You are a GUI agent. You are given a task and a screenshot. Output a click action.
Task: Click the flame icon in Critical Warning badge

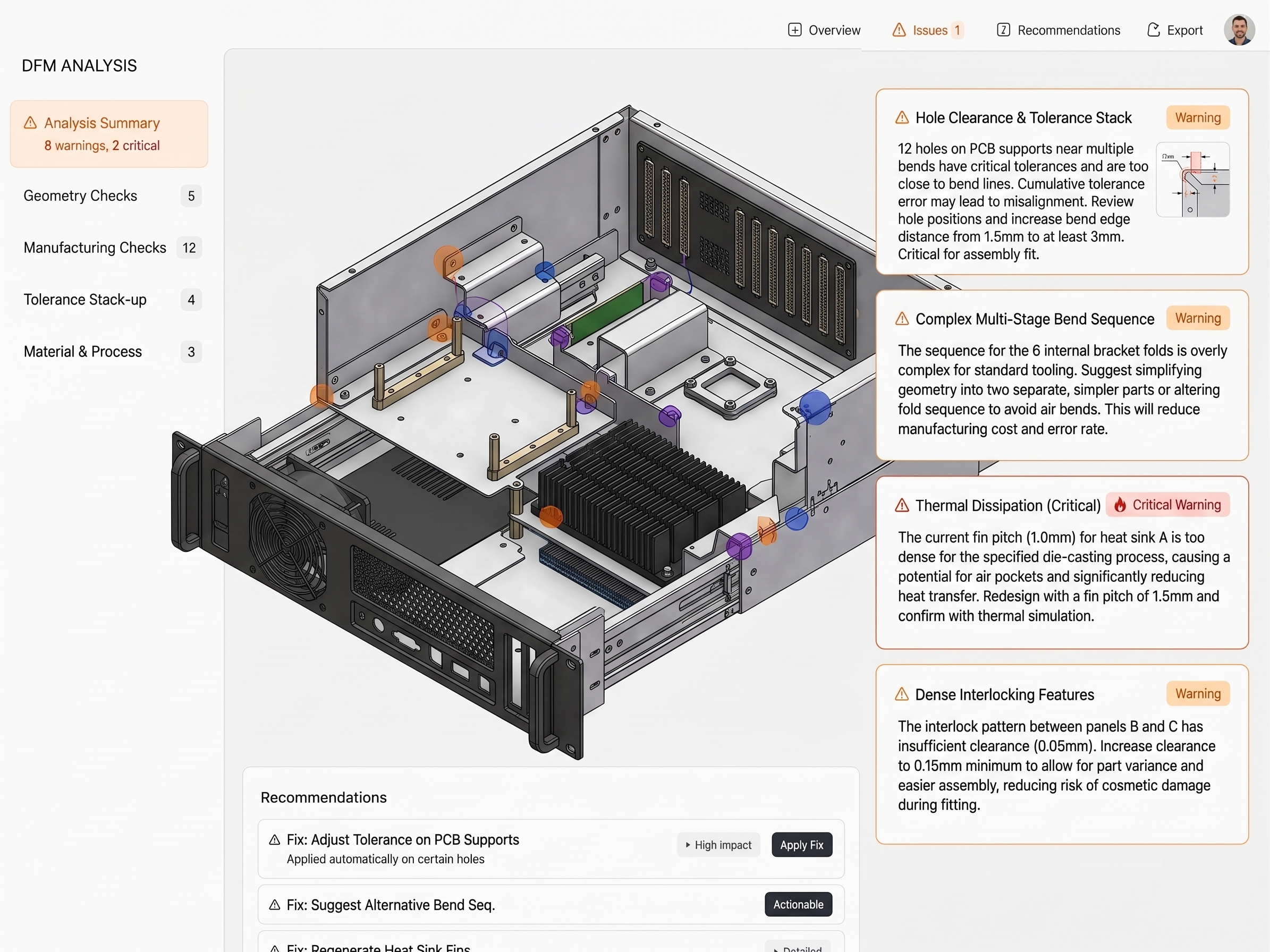(1121, 505)
